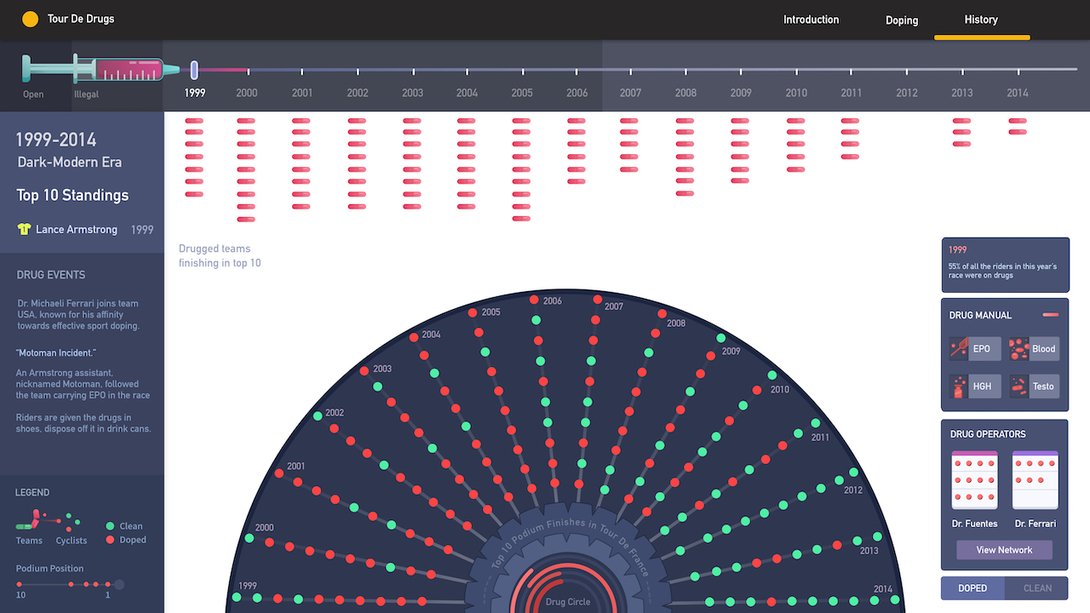Click the Top 10 Standings heading
Screen dimensions: 1090x613
[72, 195]
